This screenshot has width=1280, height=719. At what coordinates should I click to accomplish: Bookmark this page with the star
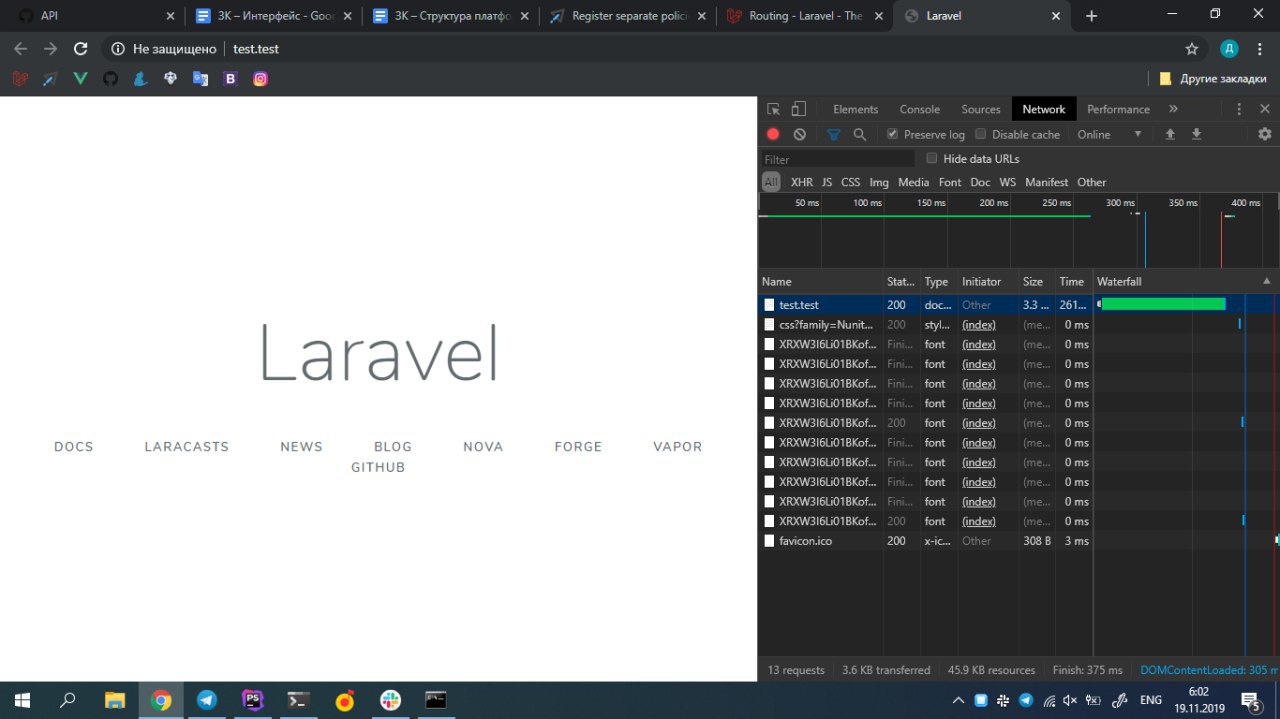[x=1191, y=48]
